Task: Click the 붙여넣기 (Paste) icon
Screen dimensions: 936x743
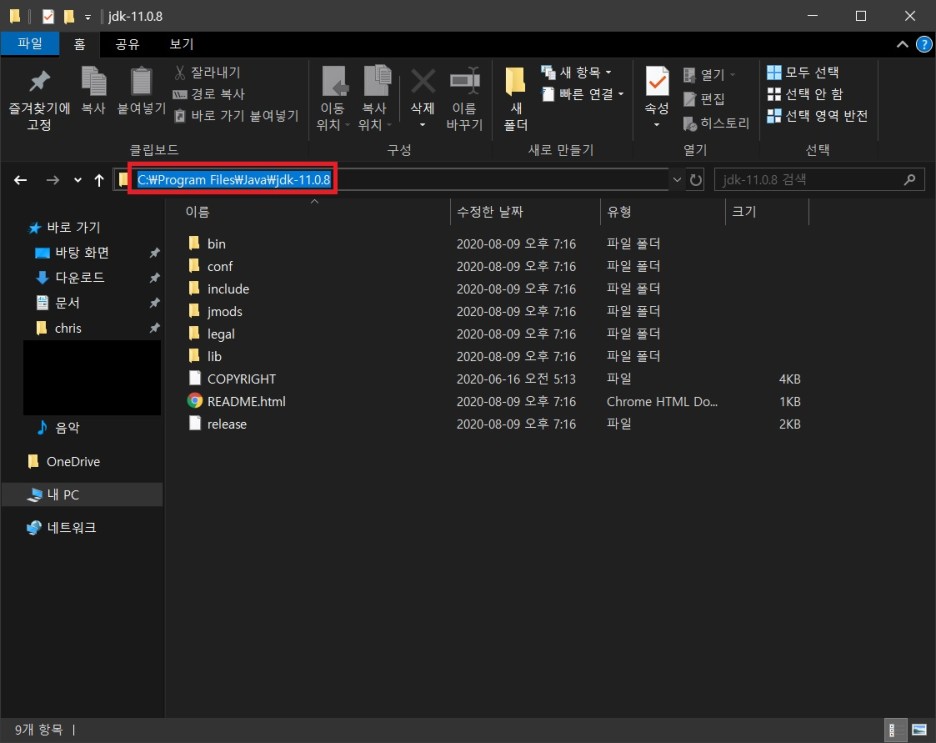Action: tap(141, 90)
